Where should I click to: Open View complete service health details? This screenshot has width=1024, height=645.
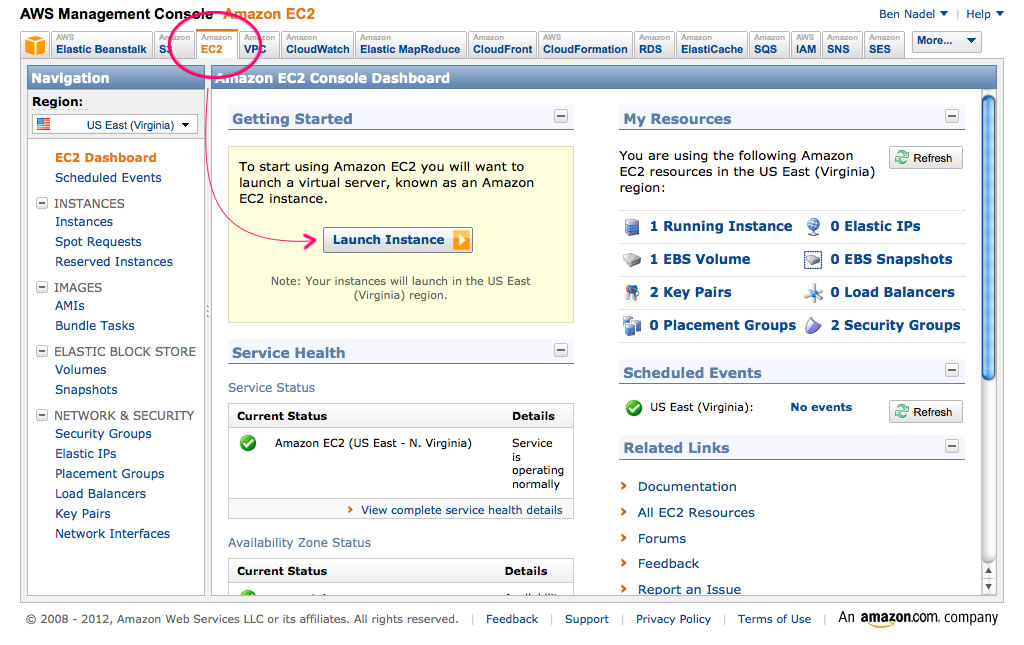pos(461,510)
